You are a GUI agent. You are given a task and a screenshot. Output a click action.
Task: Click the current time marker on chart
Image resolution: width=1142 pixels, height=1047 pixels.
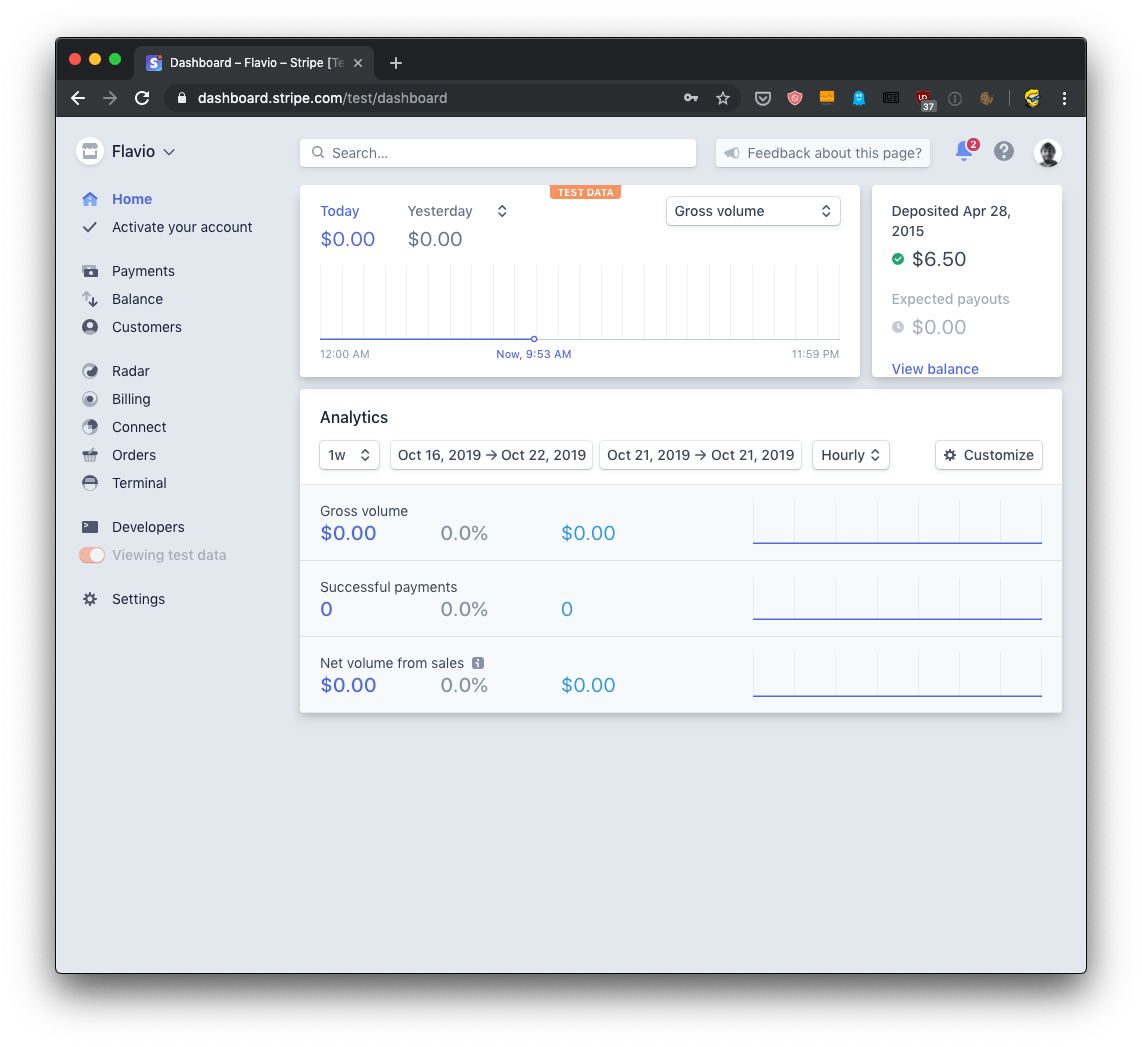point(534,339)
